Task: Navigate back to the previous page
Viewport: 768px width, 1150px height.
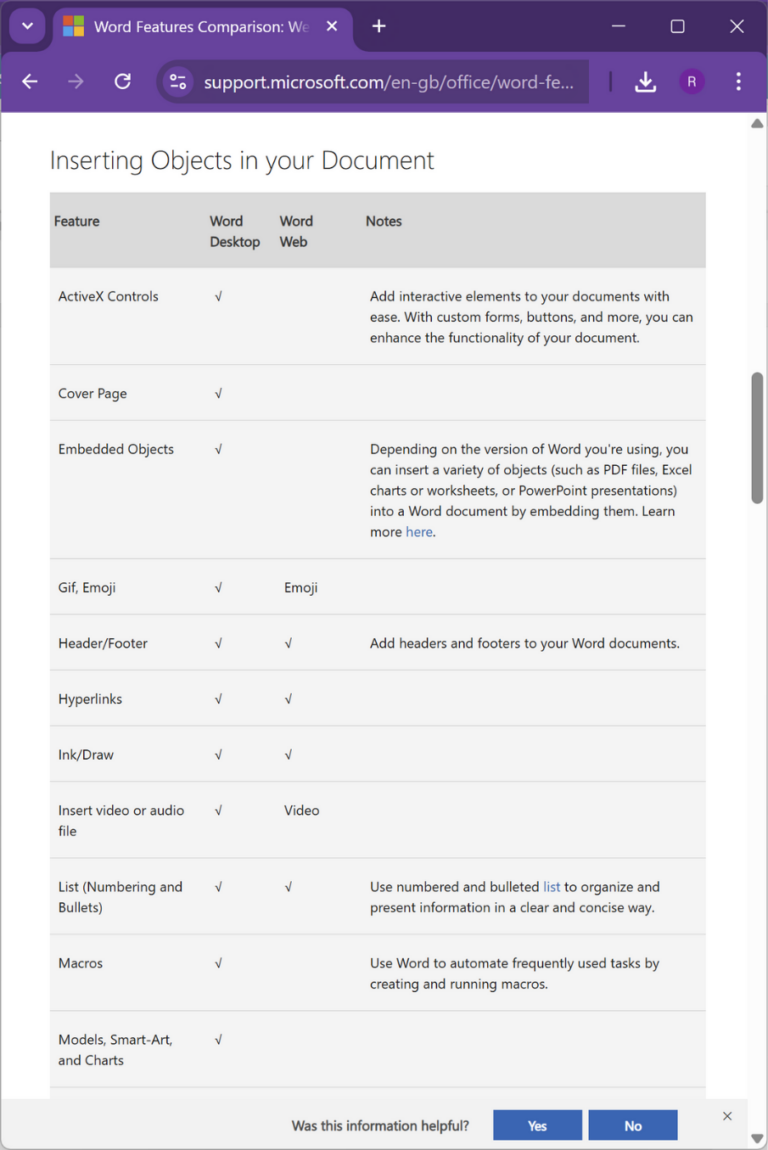Action: pyautogui.click(x=29, y=82)
